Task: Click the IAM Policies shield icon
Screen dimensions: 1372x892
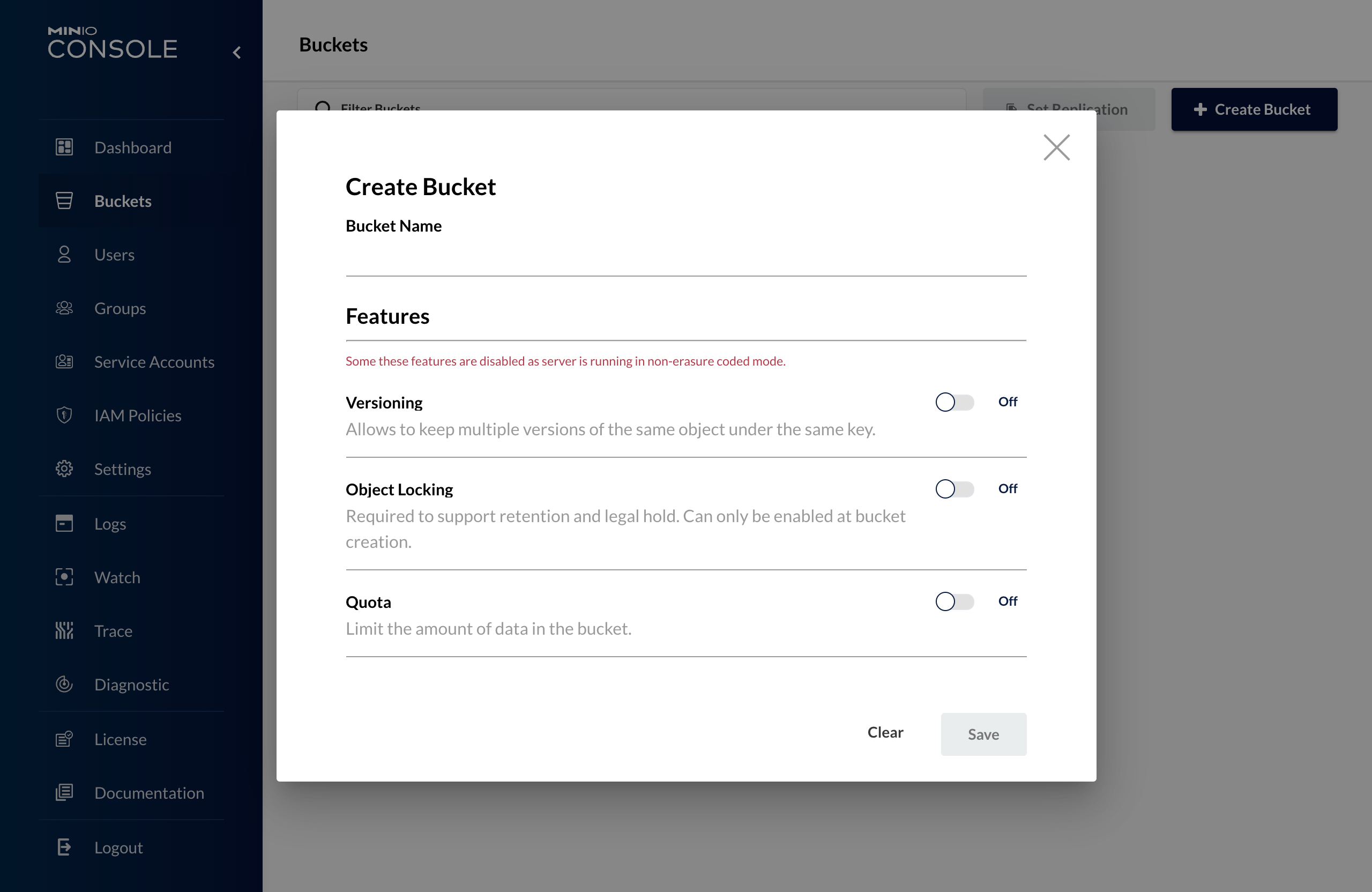Action: 64,415
